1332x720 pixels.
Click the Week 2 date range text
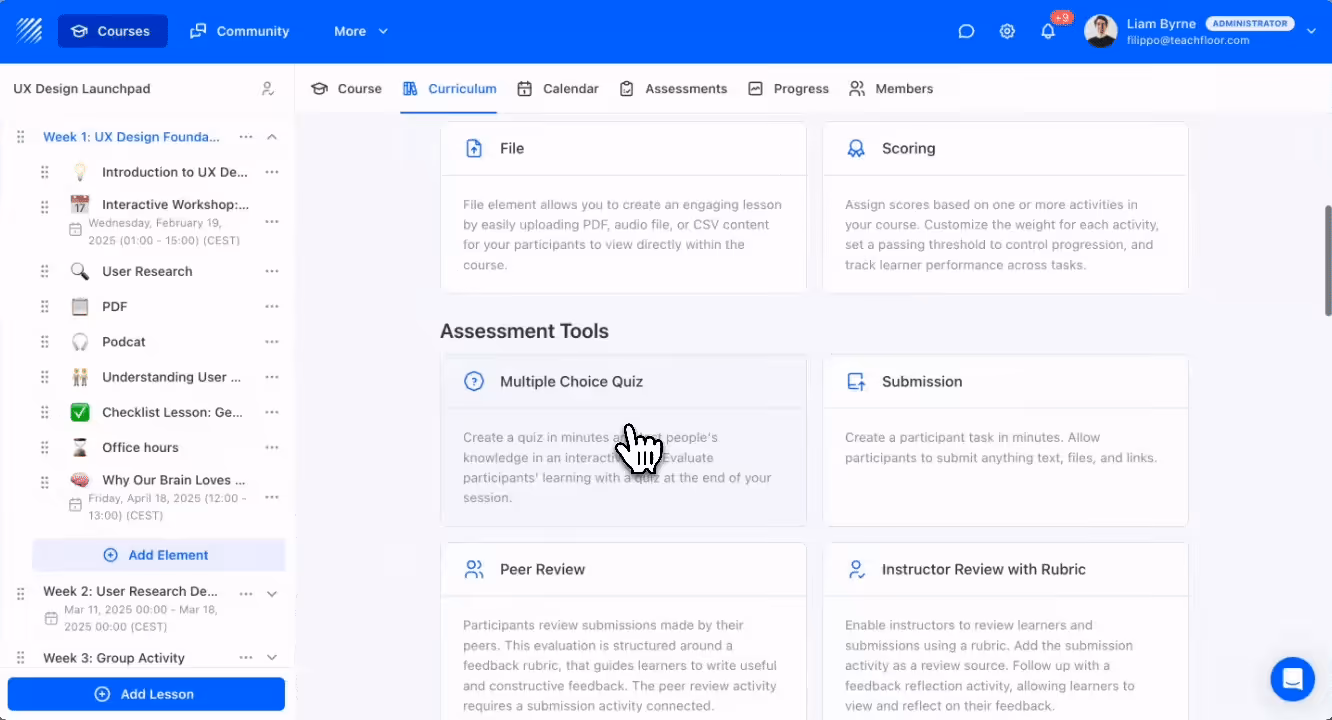point(141,618)
